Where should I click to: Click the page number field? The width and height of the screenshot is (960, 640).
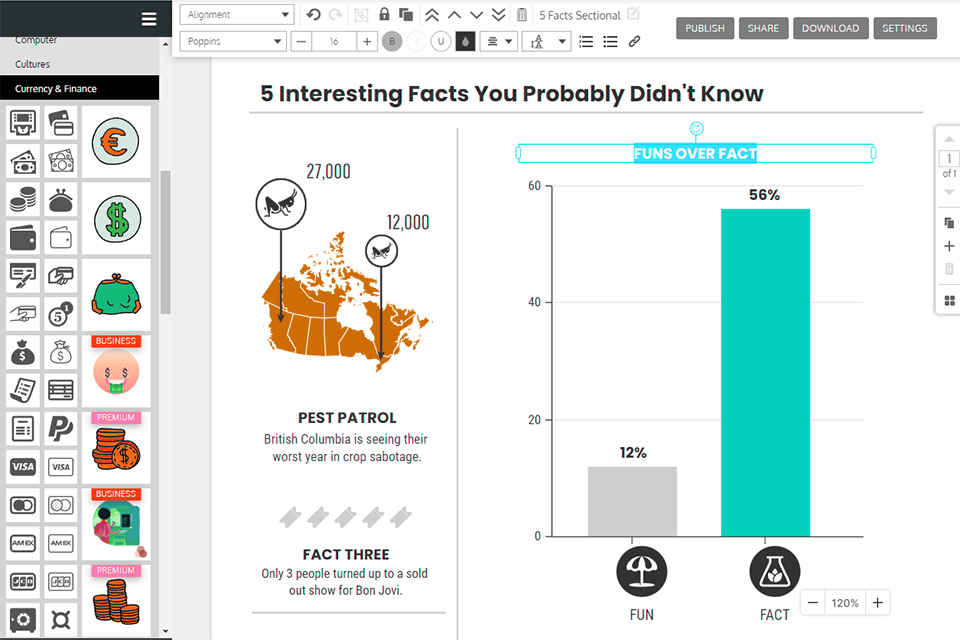949,159
